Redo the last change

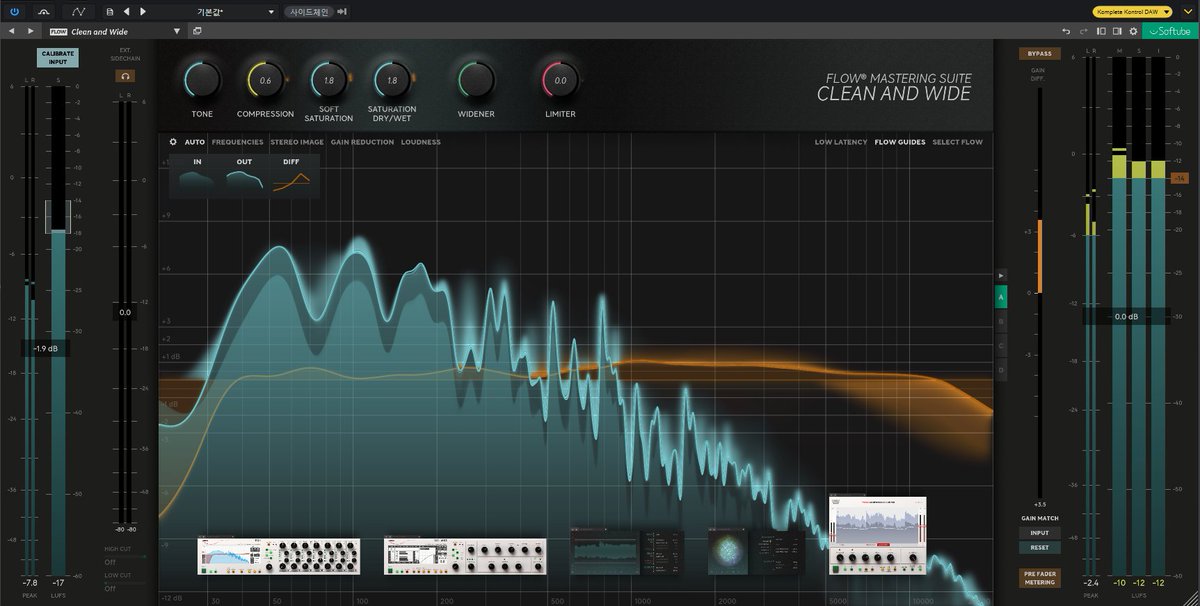pyautogui.click(x=1082, y=31)
